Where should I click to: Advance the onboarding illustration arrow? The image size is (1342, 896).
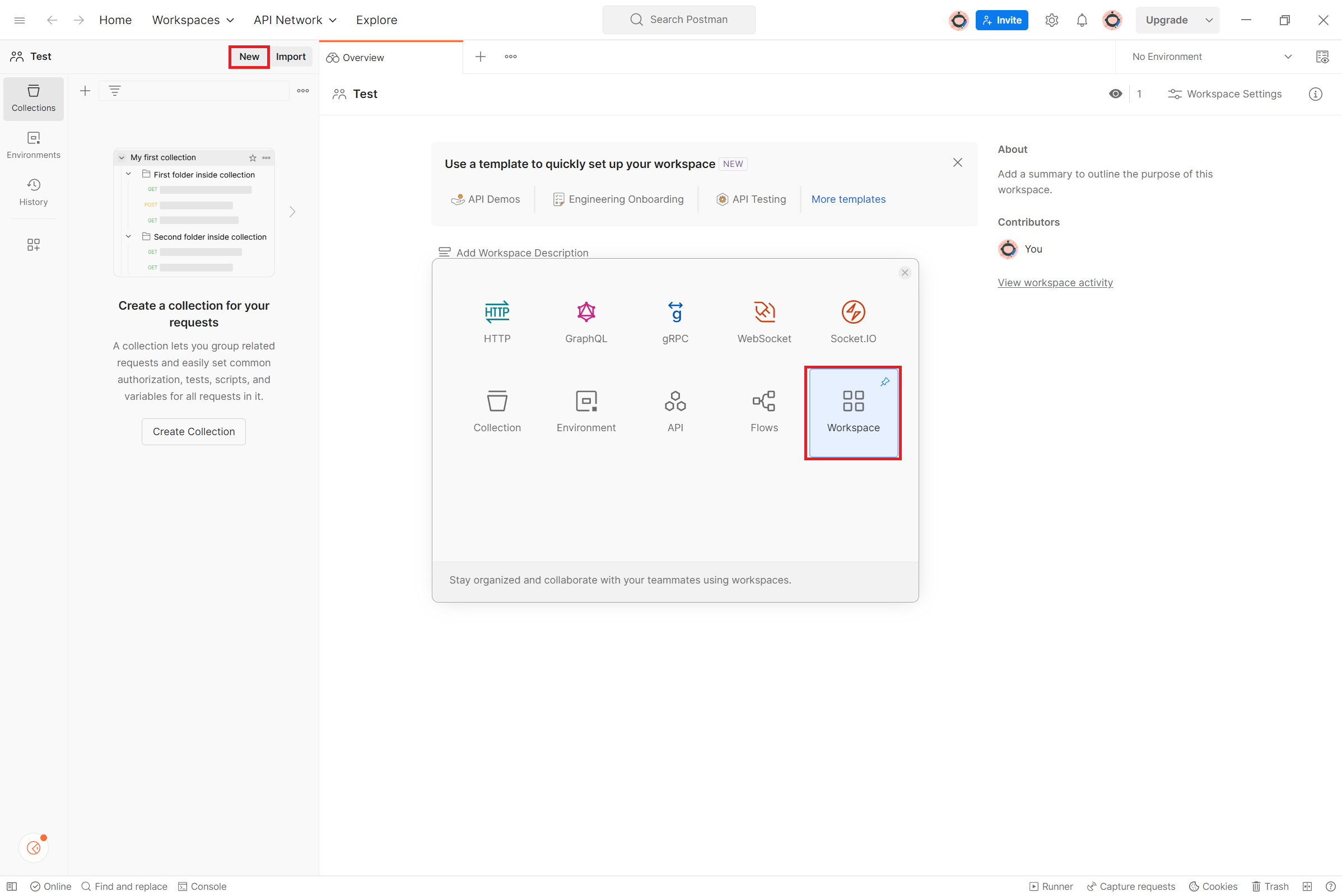click(292, 212)
